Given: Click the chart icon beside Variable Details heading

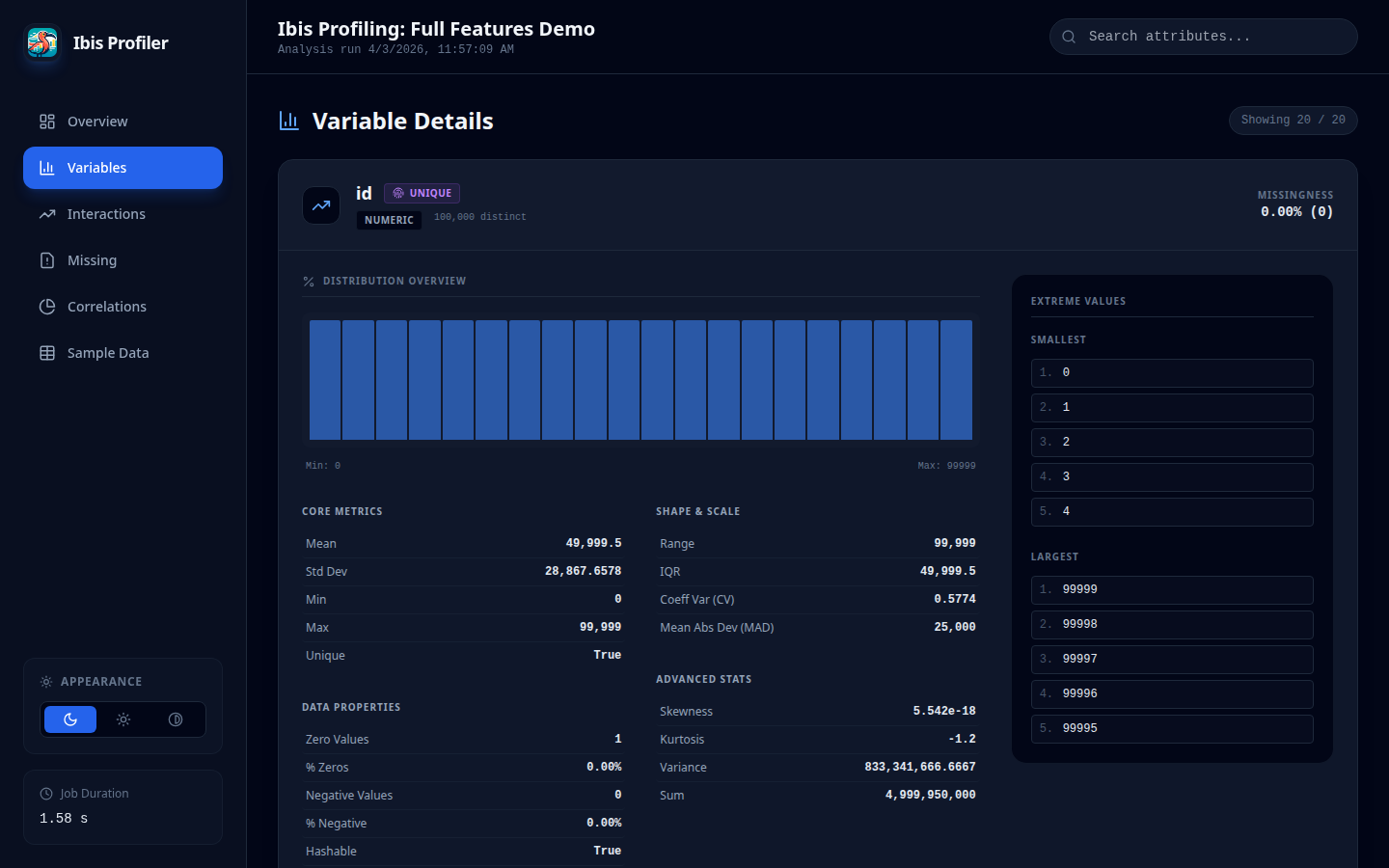Looking at the screenshot, I should pos(288,121).
